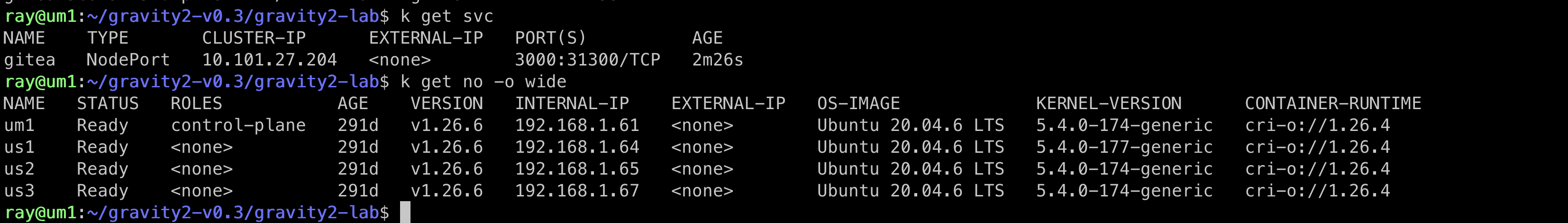Click the service age 2m26s
Viewport: 1568px width, 223px height.
point(717,60)
